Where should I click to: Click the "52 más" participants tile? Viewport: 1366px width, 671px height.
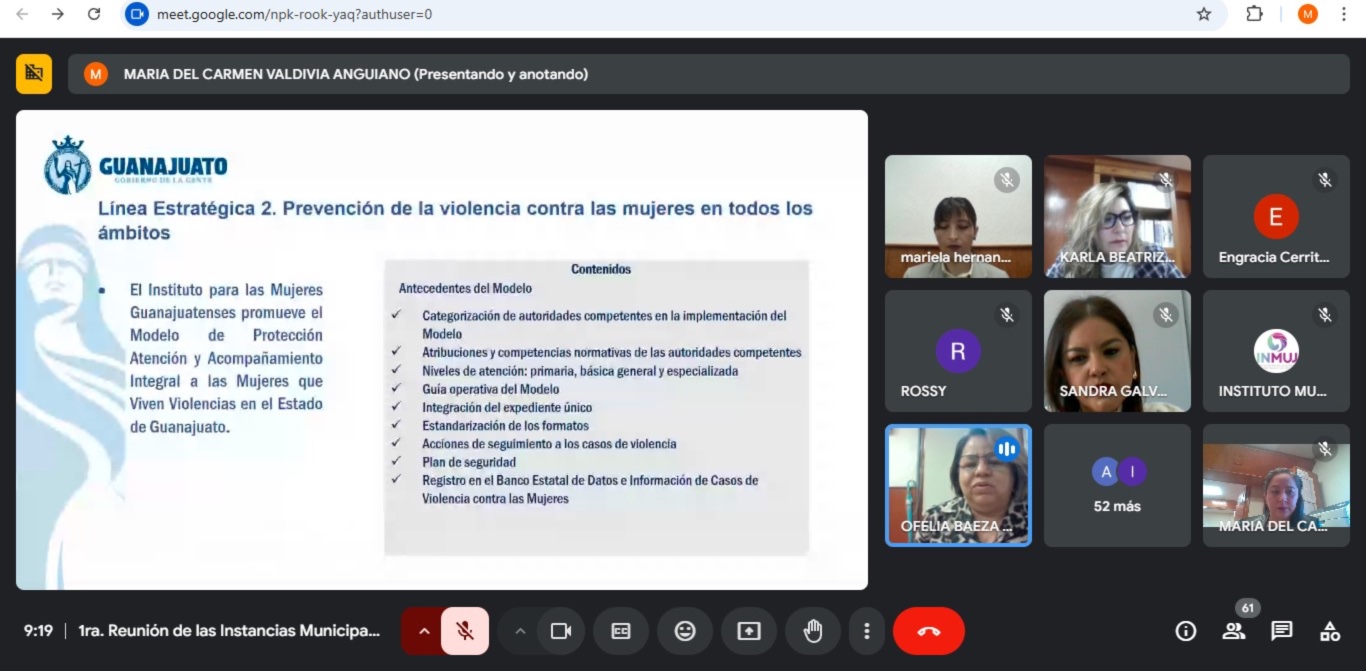pos(1117,486)
